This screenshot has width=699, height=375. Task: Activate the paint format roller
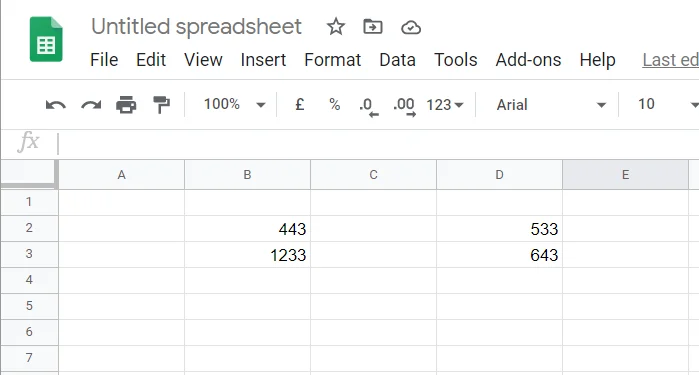[161, 105]
